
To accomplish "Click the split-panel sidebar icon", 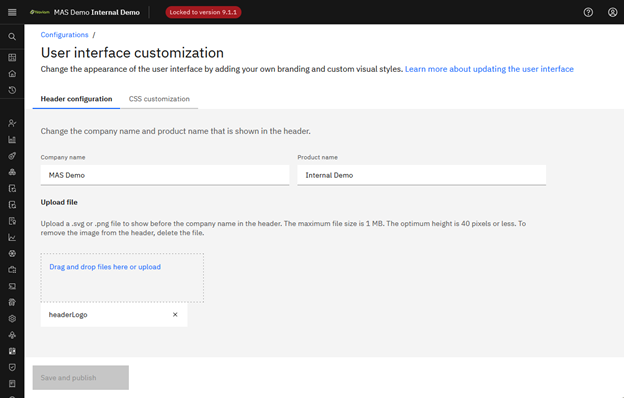I will click(12, 351).
